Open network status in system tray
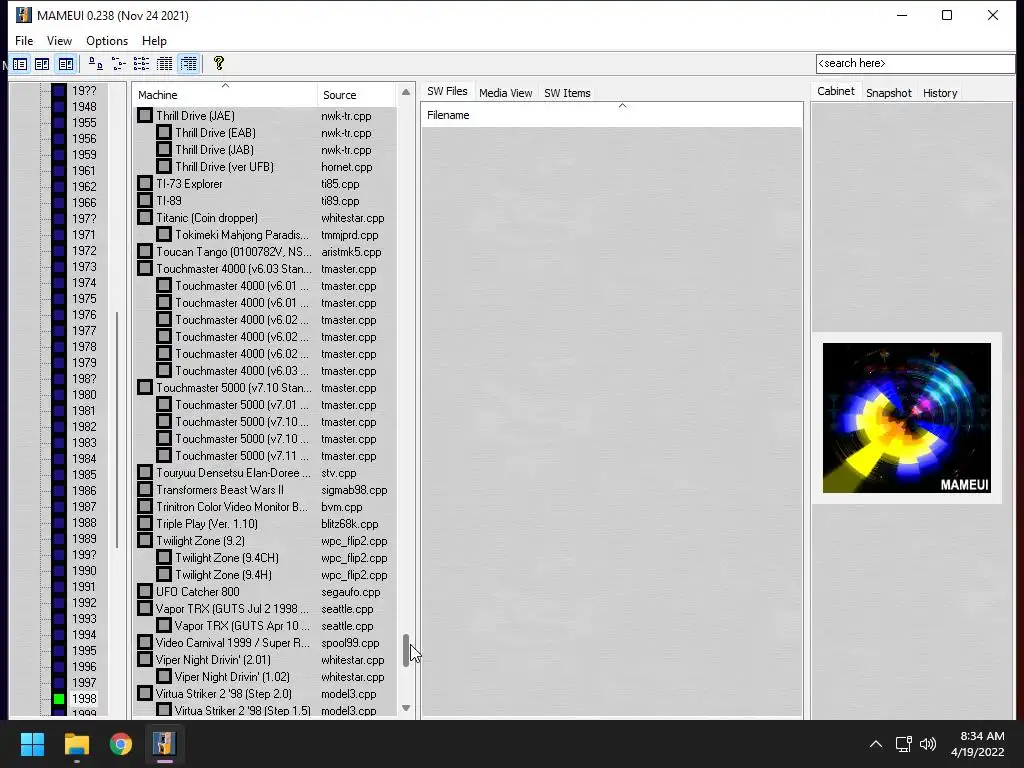The height and width of the screenshot is (768, 1024). pyautogui.click(x=903, y=744)
